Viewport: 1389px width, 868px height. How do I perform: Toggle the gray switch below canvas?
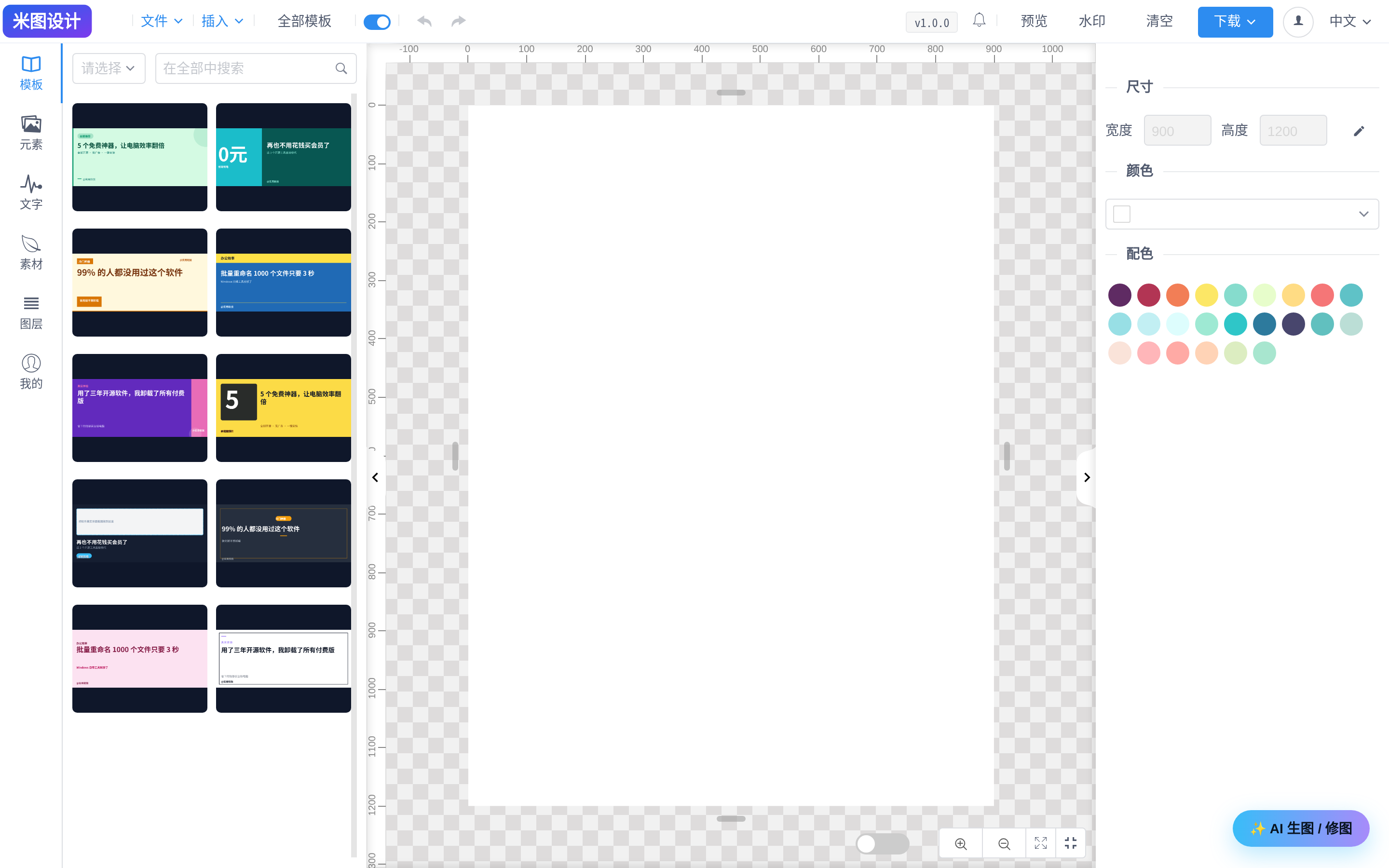(882, 843)
